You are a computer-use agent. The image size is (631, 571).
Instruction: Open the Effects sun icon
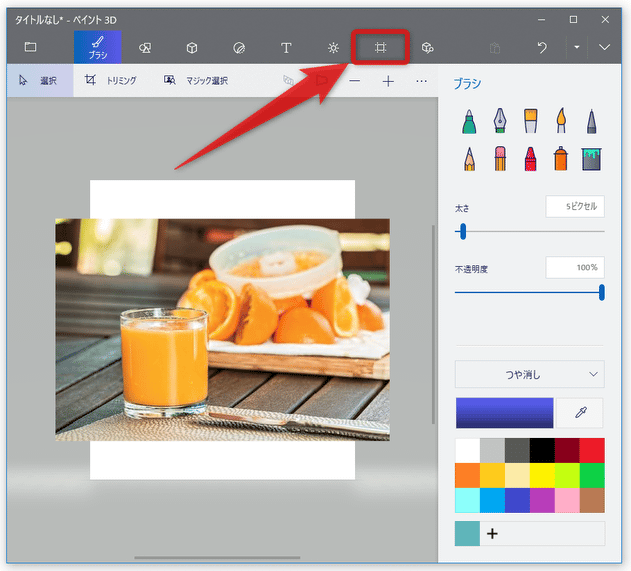[x=333, y=47]
